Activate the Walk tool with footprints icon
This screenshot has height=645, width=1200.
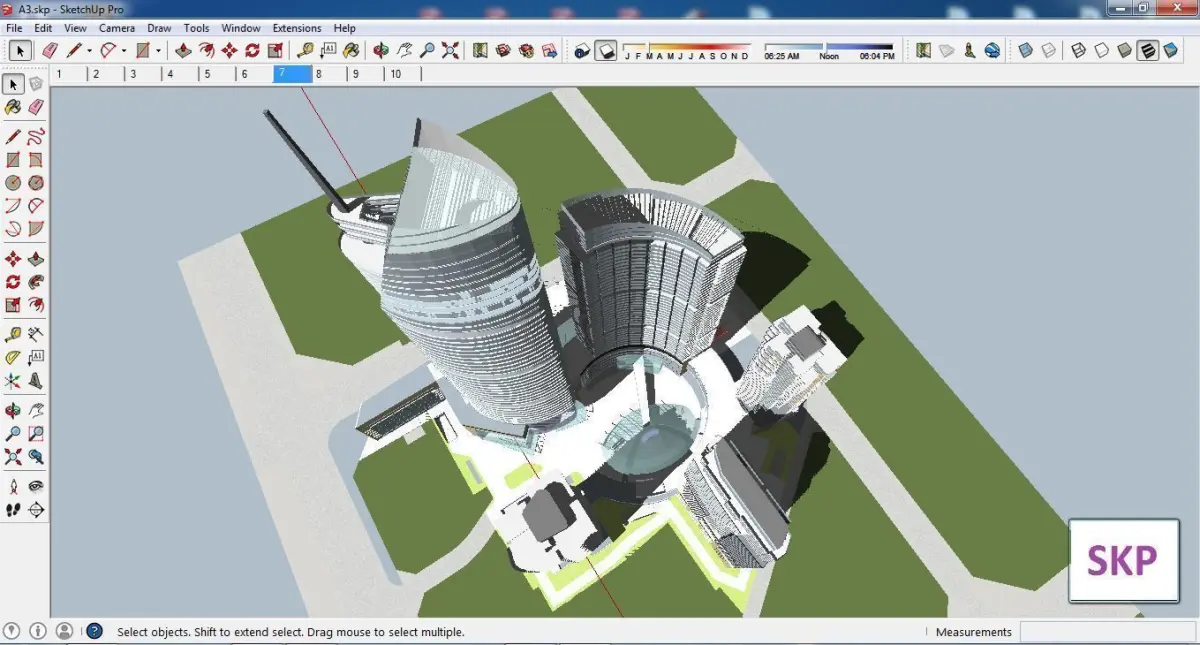tap(13, 509)
